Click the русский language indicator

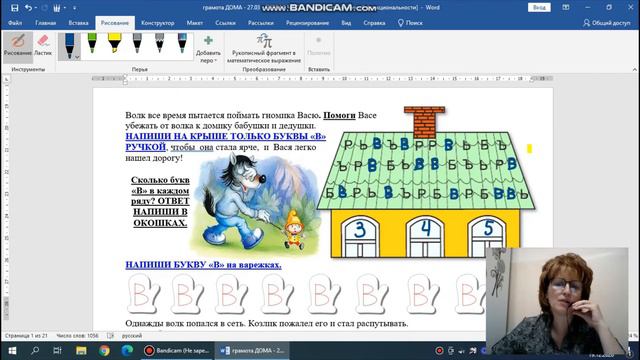(x=132, y=336)
